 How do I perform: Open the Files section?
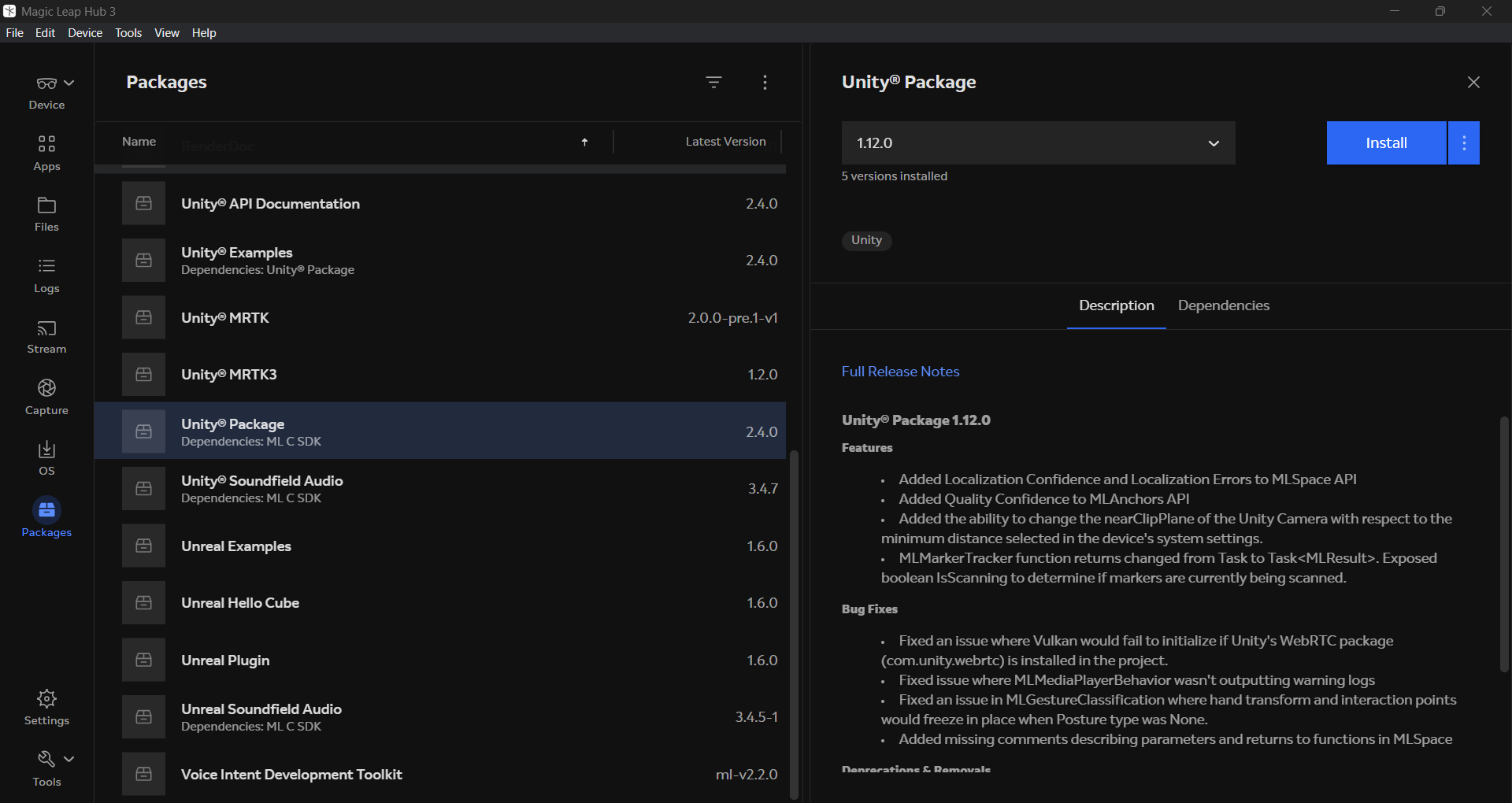click(46, 214)
